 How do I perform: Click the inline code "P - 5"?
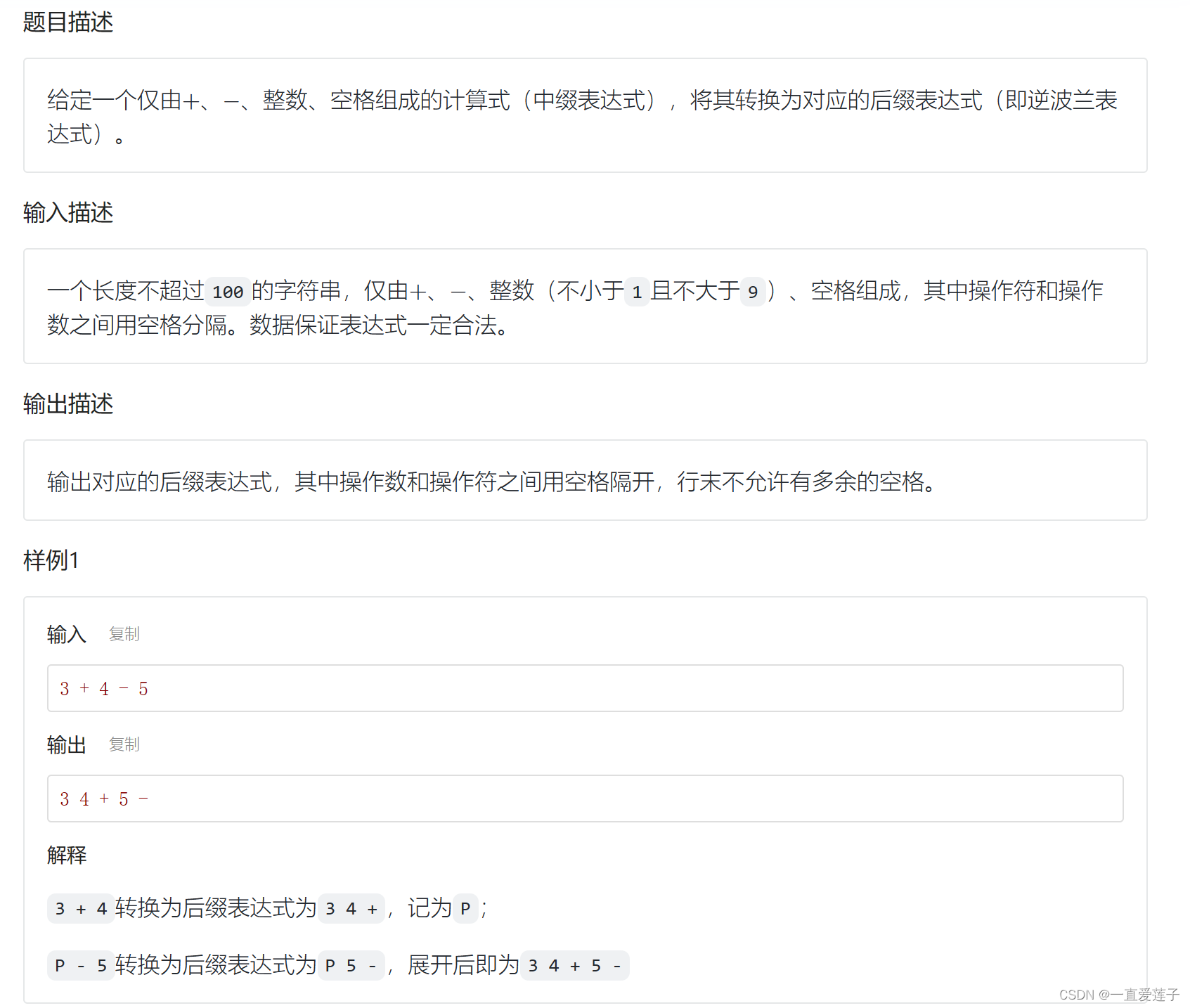point(81,966)
